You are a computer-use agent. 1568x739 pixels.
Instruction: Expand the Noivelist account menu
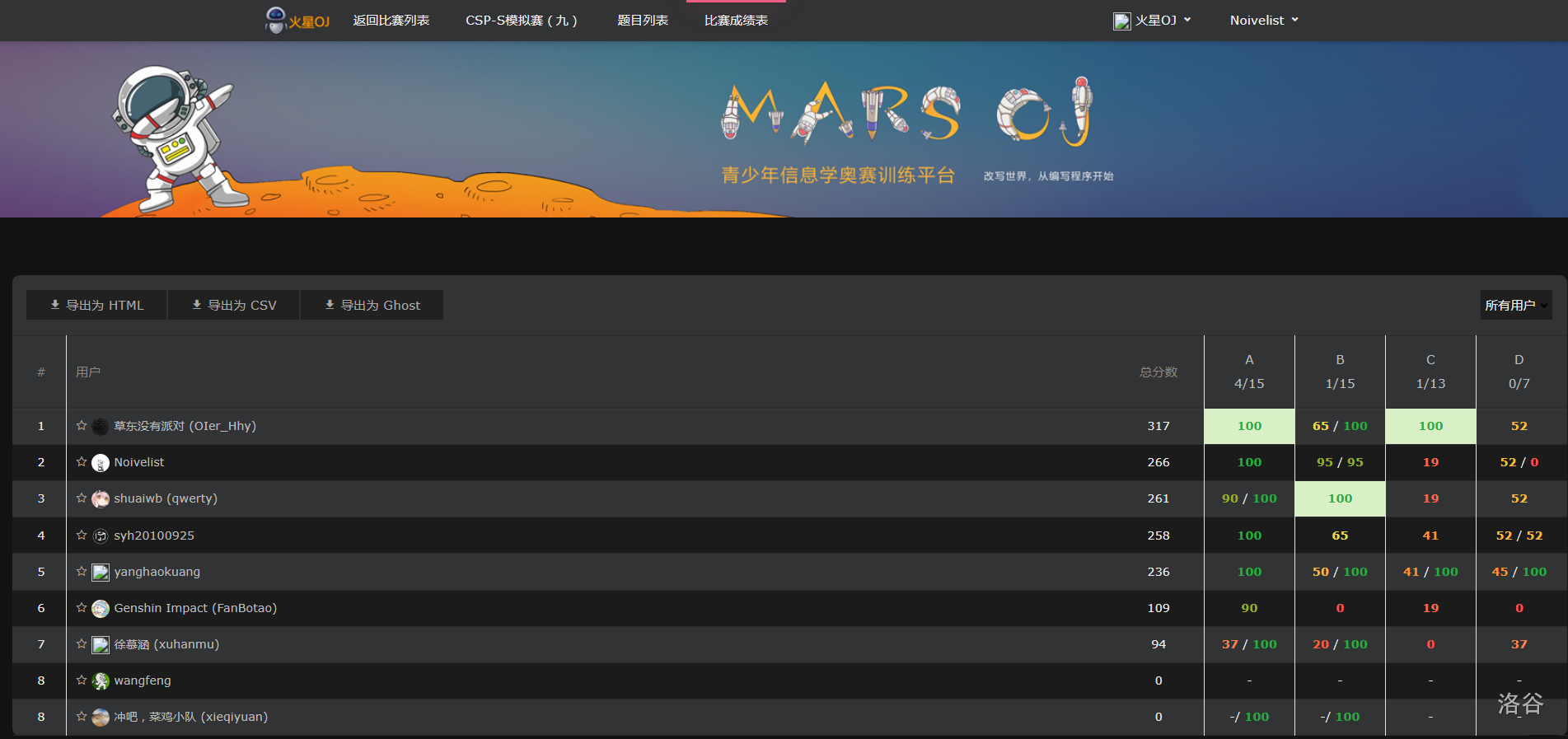[x=1263, y=21]
